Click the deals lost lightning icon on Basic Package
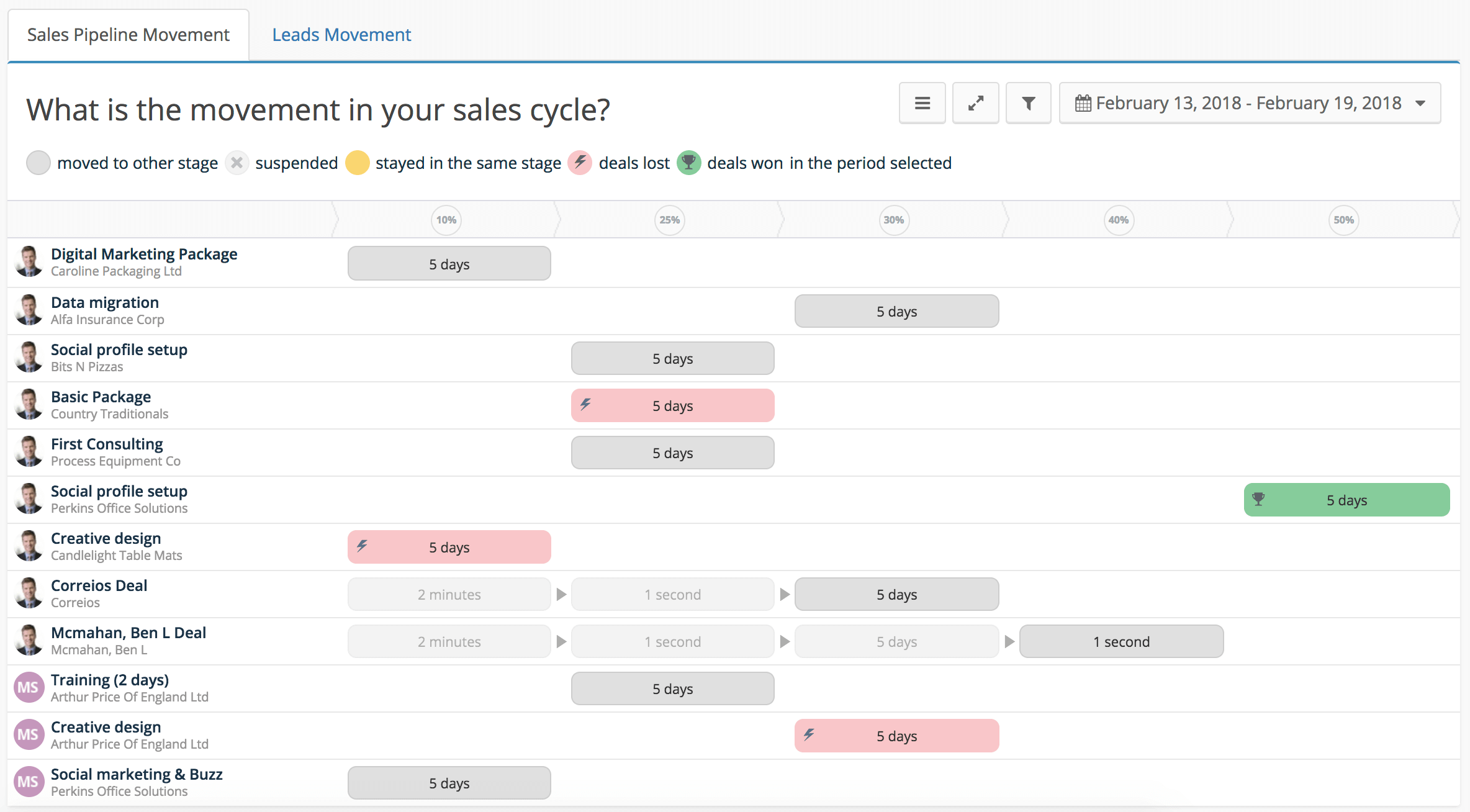1470x812 pixels. [582, 405]
